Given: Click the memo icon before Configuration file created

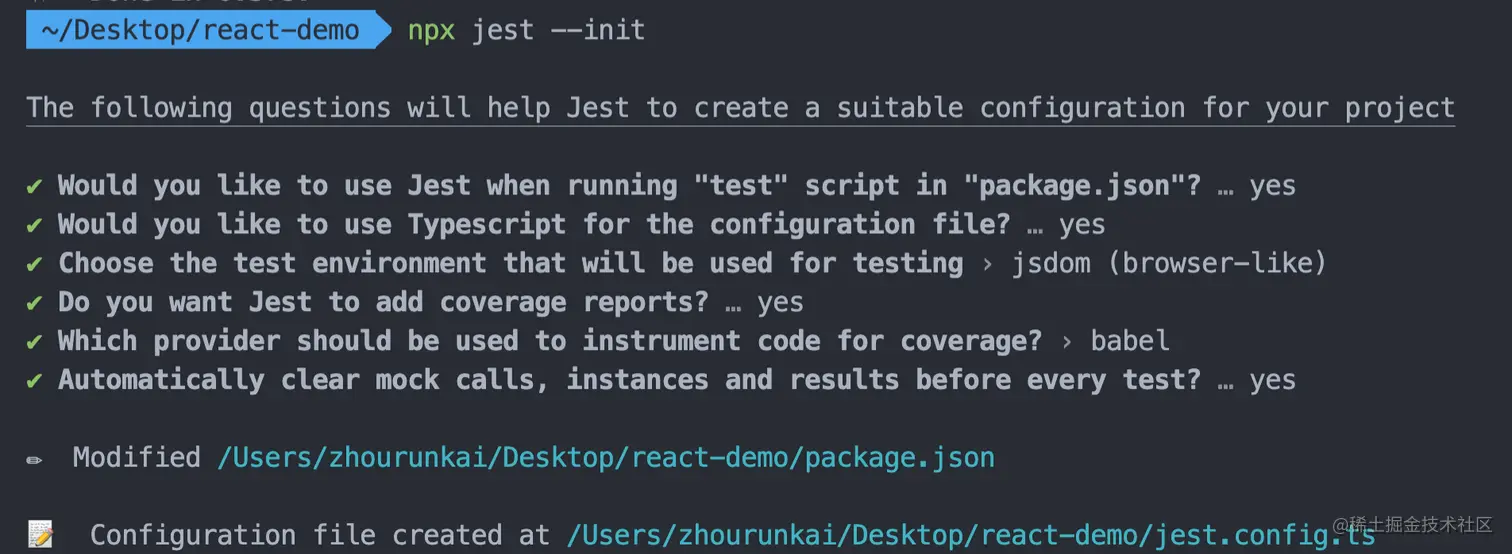Looking at the screenshot, I should (39, 534).
